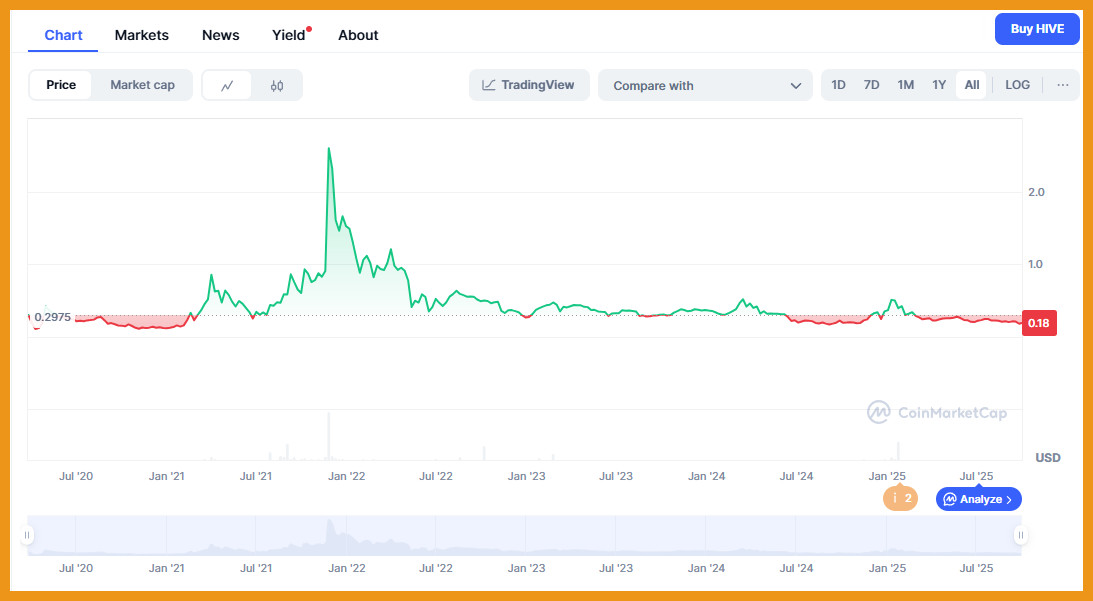The width and height of the screenshot is (1093, 601).
Task: Select the 1Y time range
Action: pyautogui.click(x=939, y=85)
